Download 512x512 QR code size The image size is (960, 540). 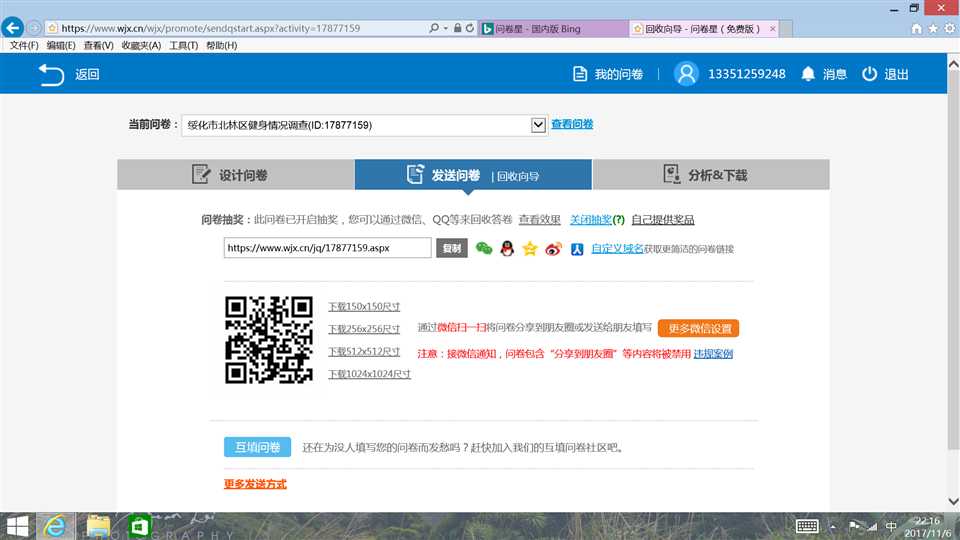364,352
